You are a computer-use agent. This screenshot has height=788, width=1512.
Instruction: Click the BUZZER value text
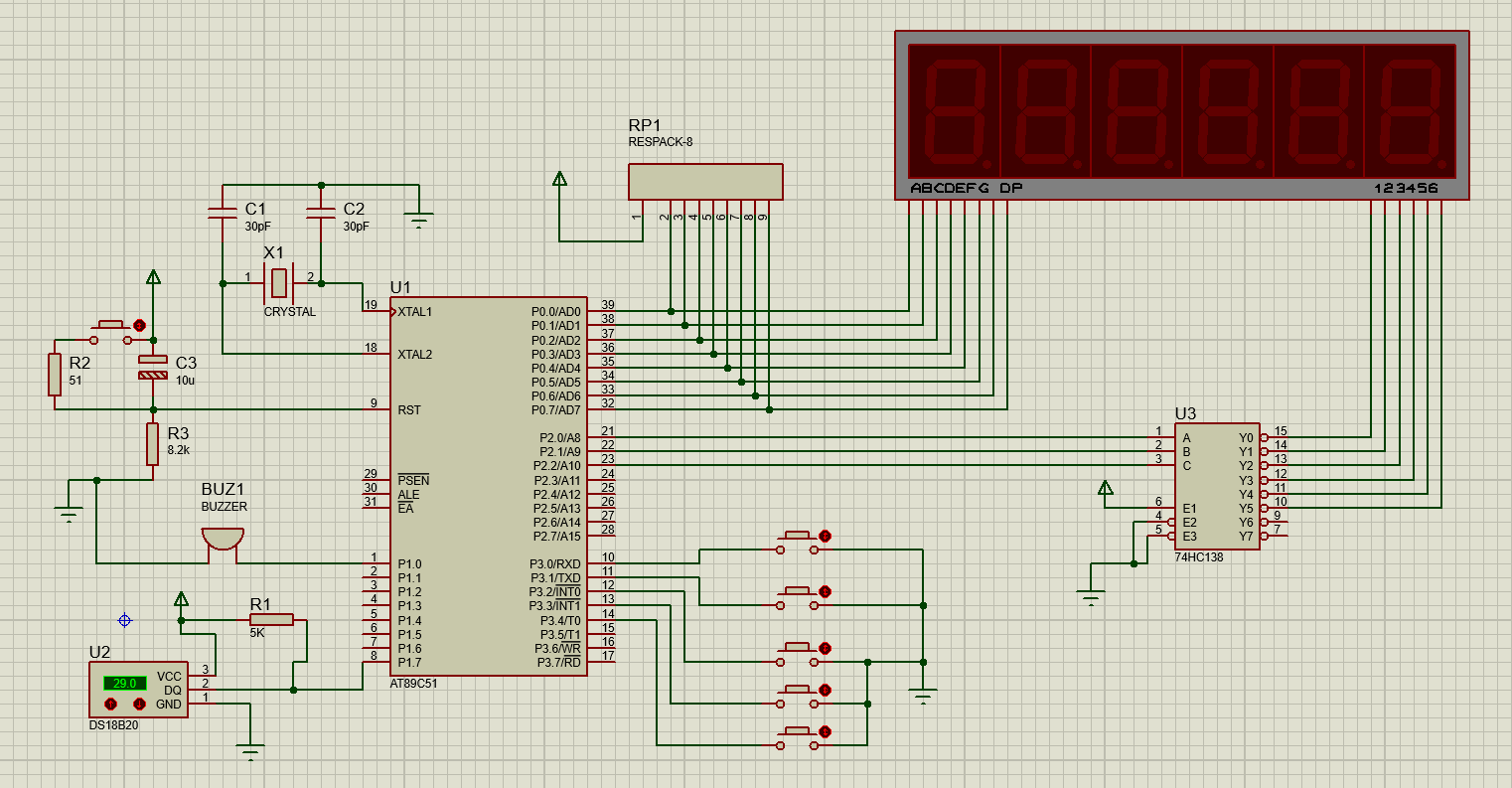click(225, 507)
